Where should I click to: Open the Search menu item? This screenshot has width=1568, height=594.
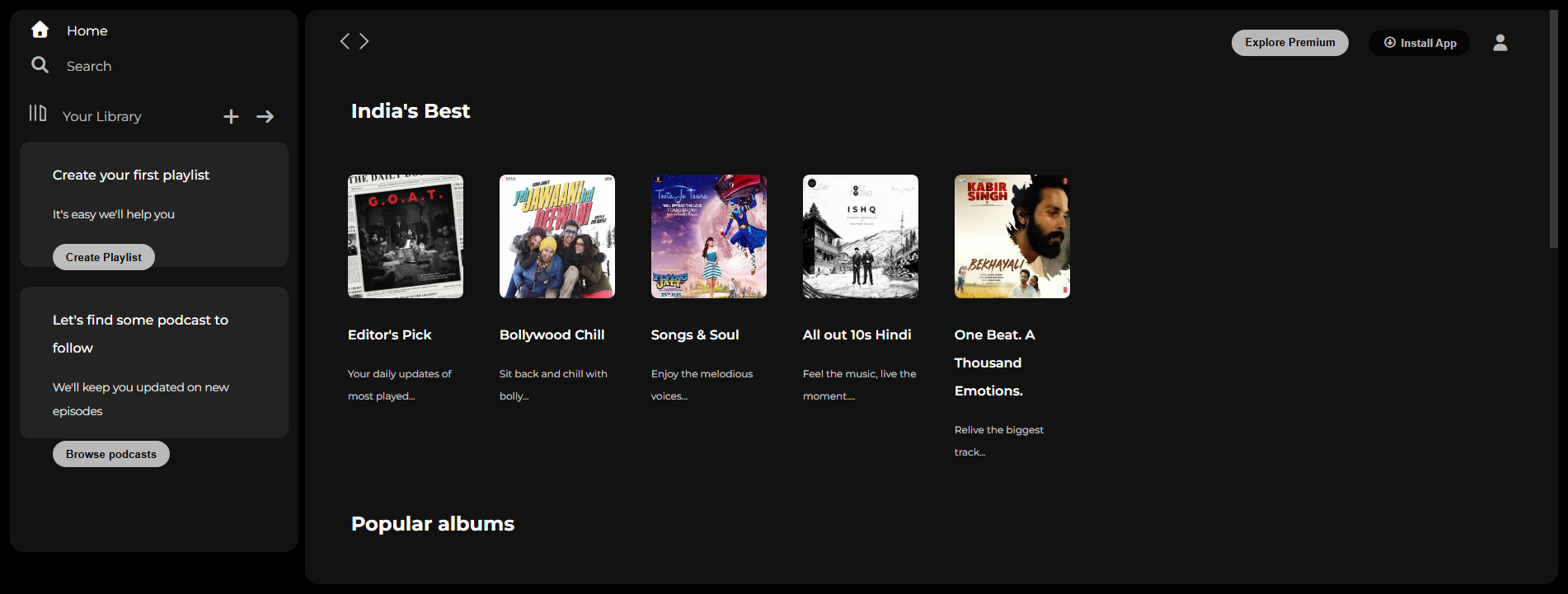pyautogui.click(x=89, y=66)
